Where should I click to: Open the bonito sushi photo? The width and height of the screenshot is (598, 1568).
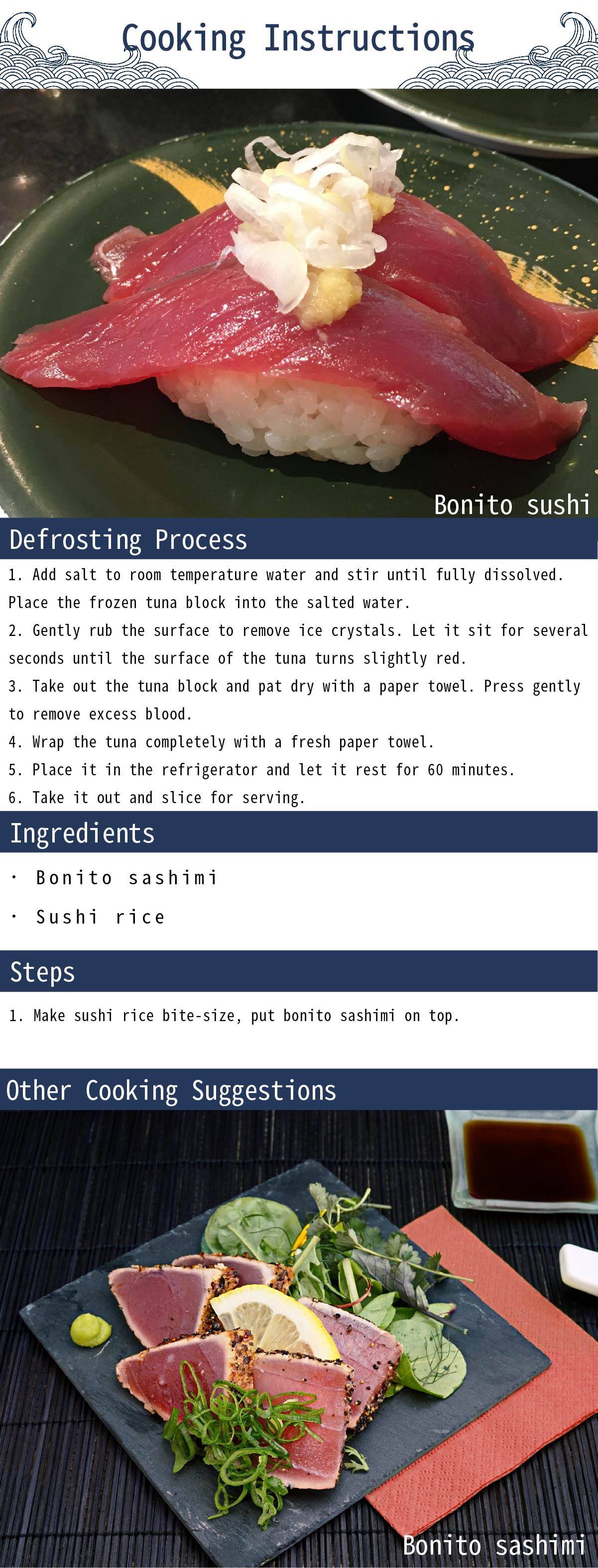[x=299, y=303]
